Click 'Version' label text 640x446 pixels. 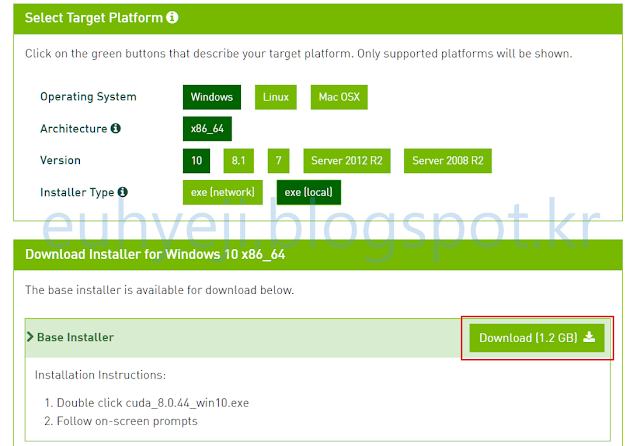point(60,160)
